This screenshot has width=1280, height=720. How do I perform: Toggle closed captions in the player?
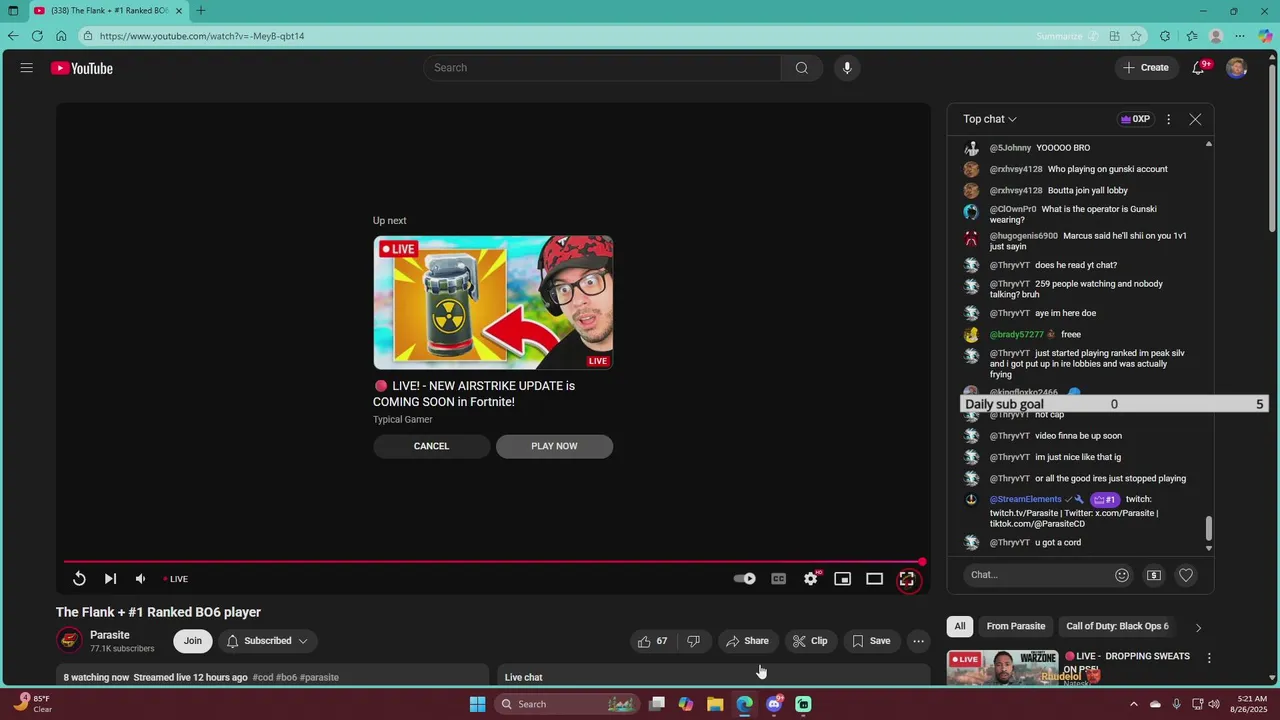tap(778, 579)
